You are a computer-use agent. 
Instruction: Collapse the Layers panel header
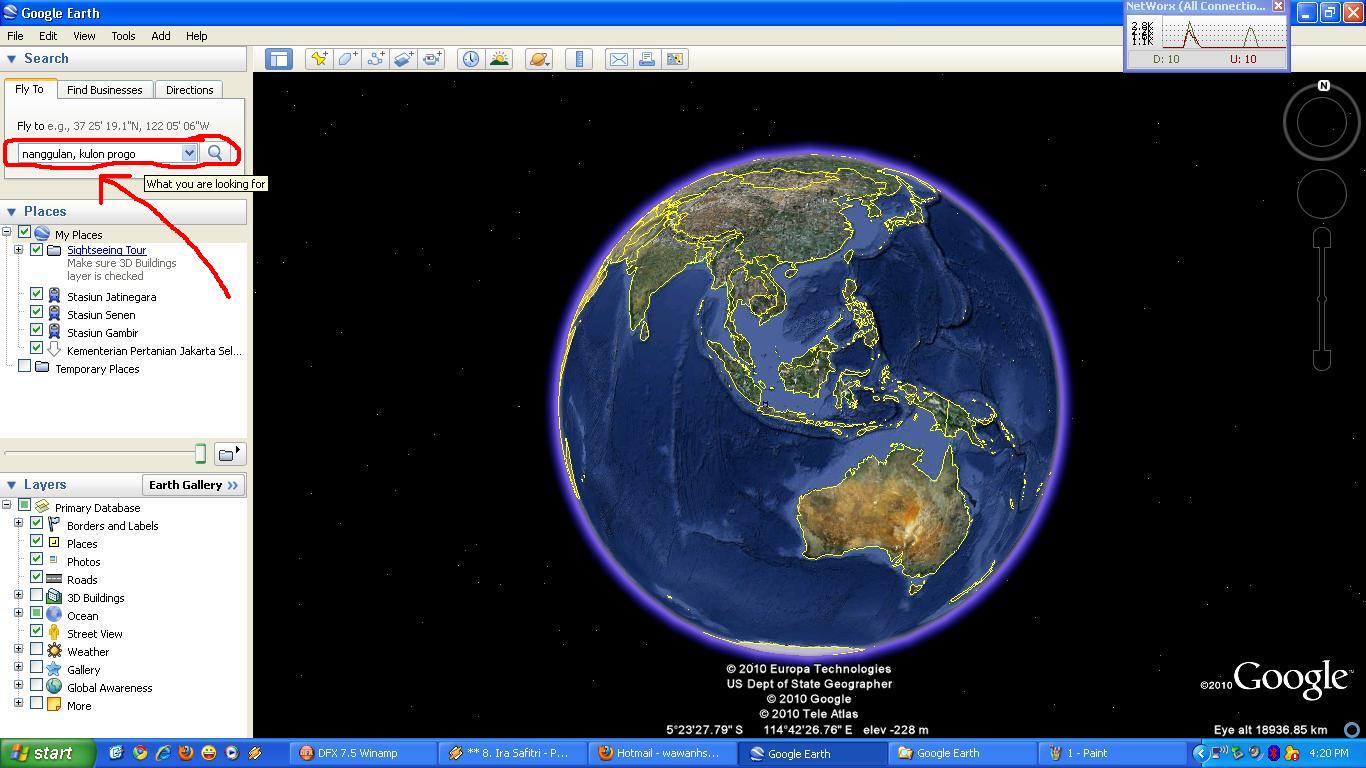point(12,485)
